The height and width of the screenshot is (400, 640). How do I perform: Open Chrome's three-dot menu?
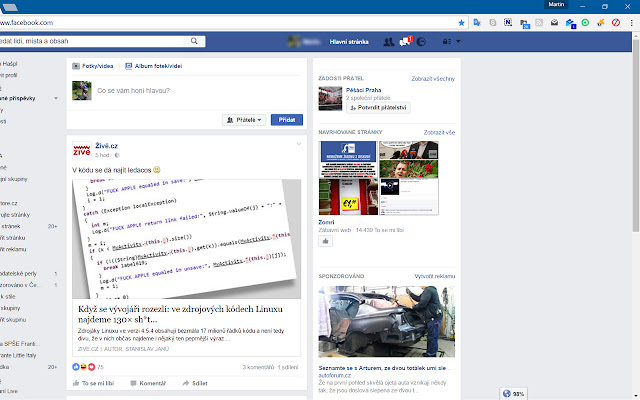point(631,23)
